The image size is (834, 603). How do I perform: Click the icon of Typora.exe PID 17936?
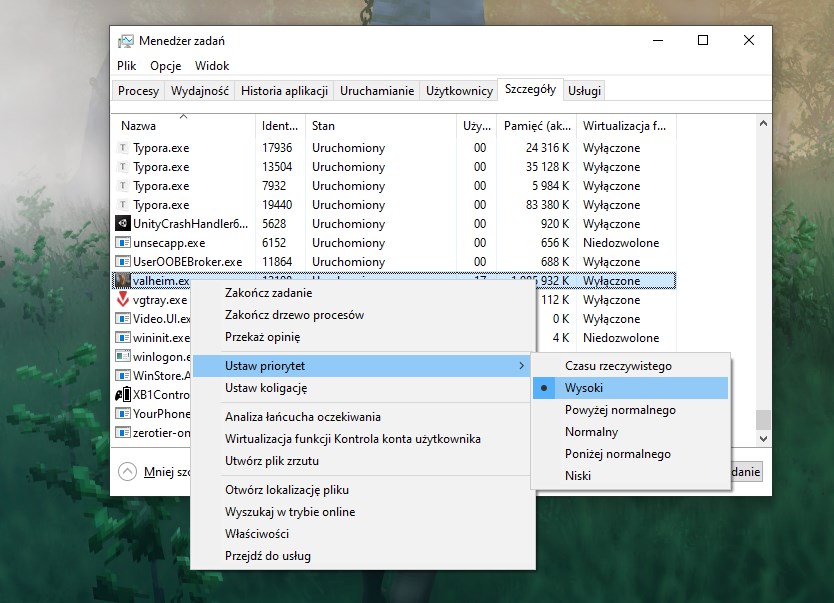pos(123,148)
